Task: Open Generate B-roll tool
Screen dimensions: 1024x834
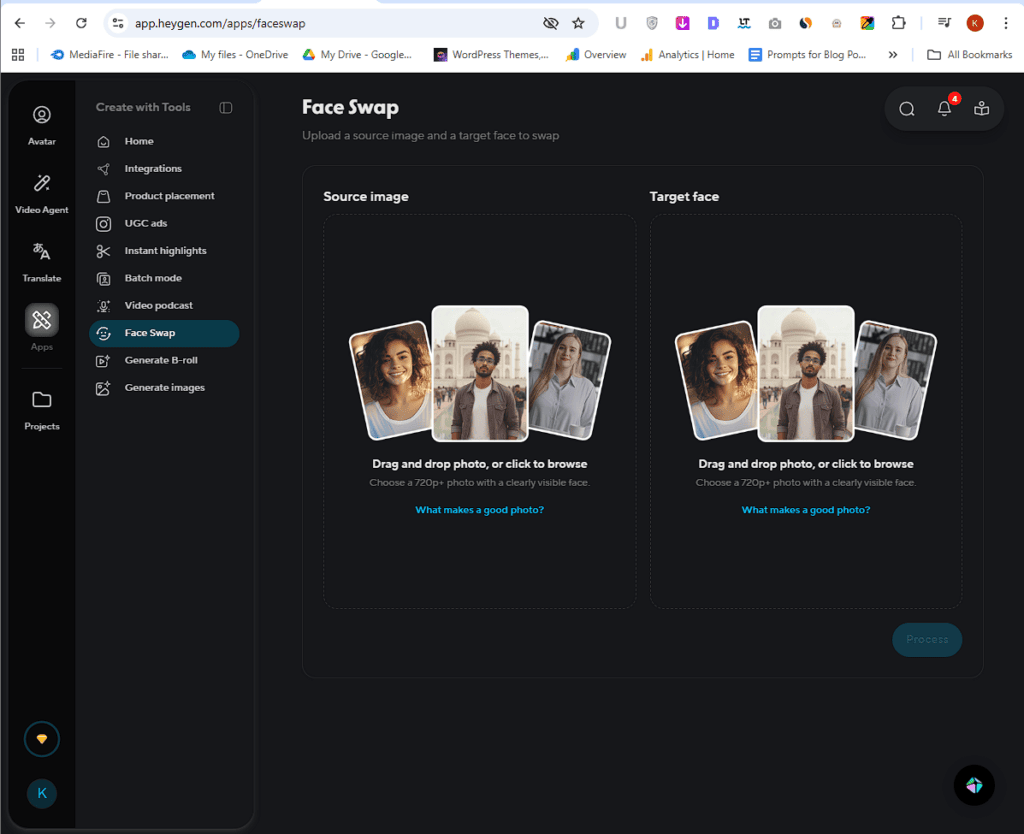Action: point(164,361)
